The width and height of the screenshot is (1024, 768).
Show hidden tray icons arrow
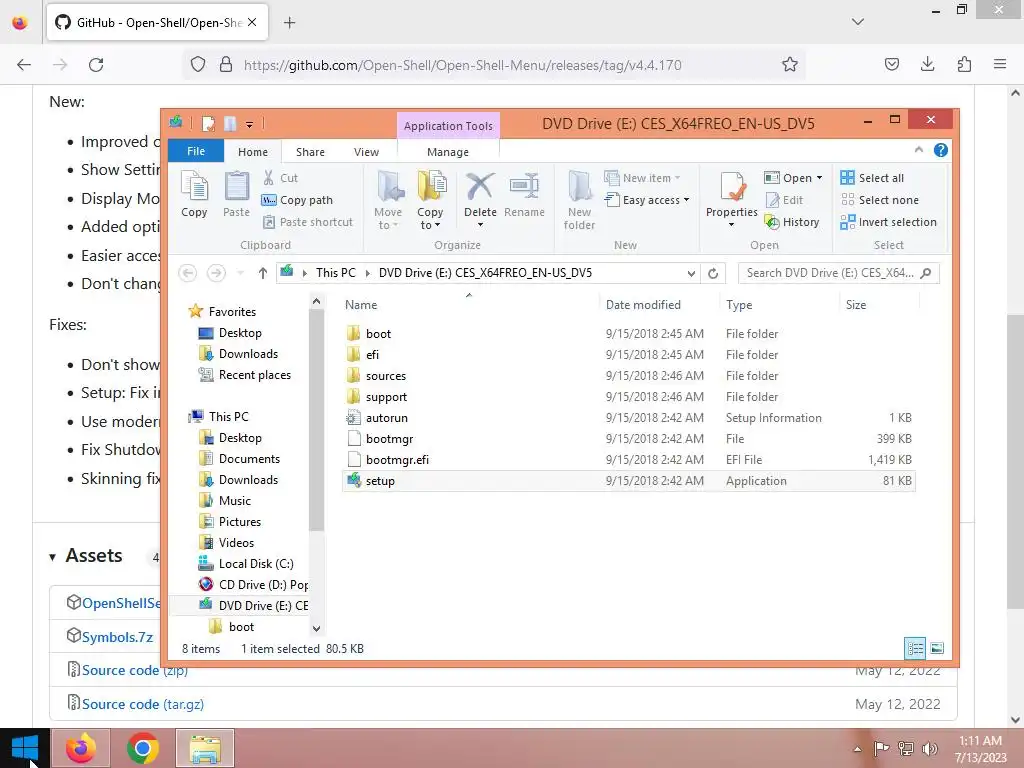coord(857,749)
